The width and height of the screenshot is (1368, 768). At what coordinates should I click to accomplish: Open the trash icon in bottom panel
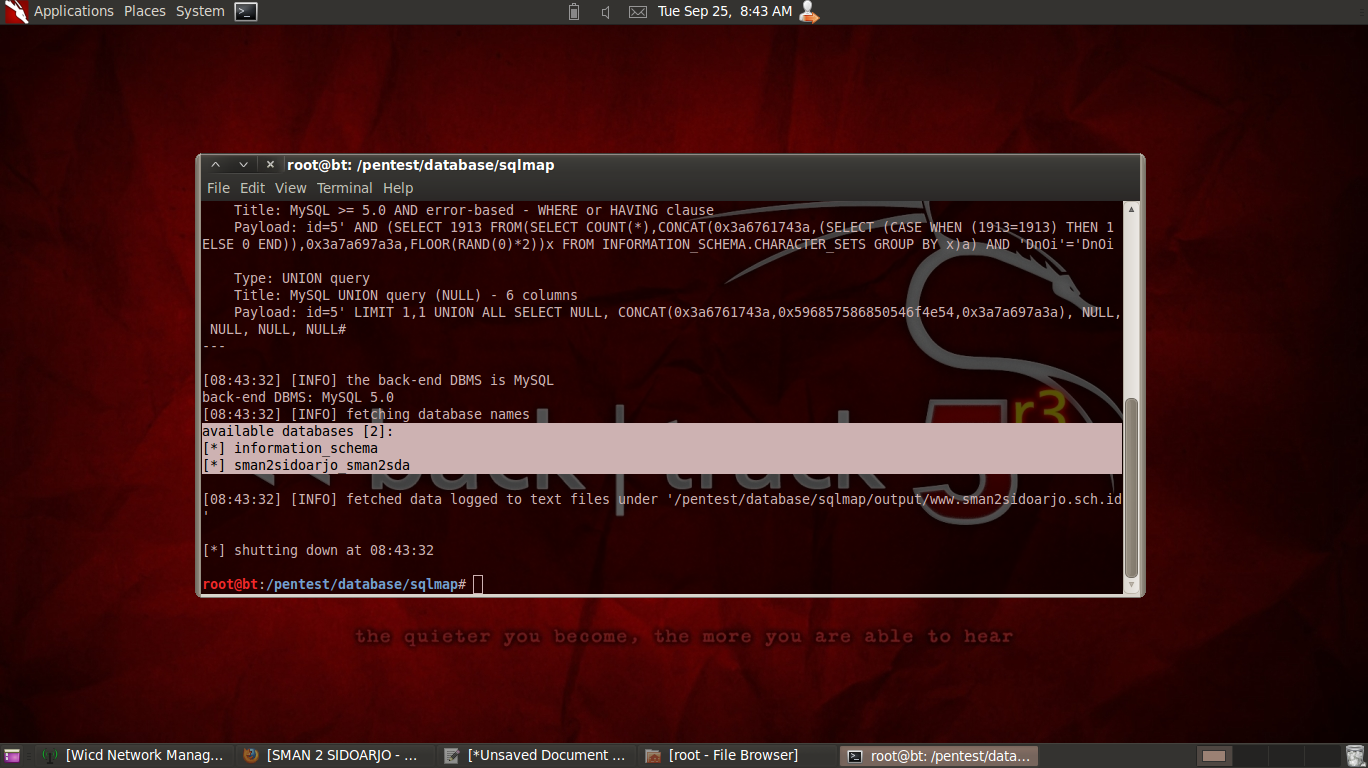(1354, 756)
